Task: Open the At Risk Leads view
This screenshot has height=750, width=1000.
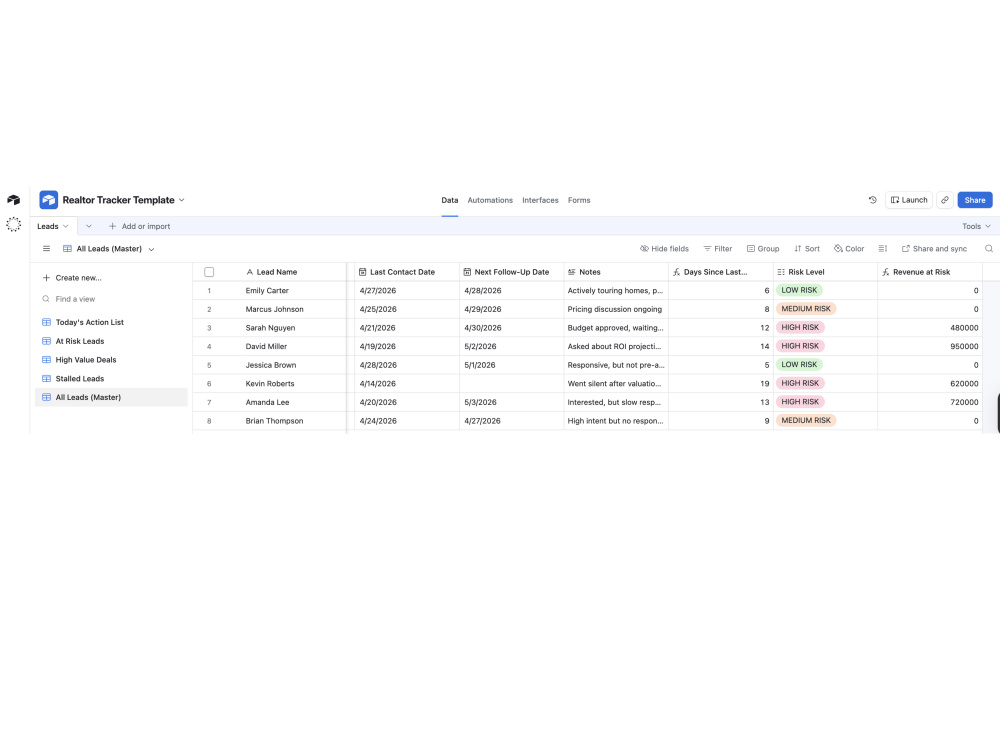Action: (x=112, y=341)
